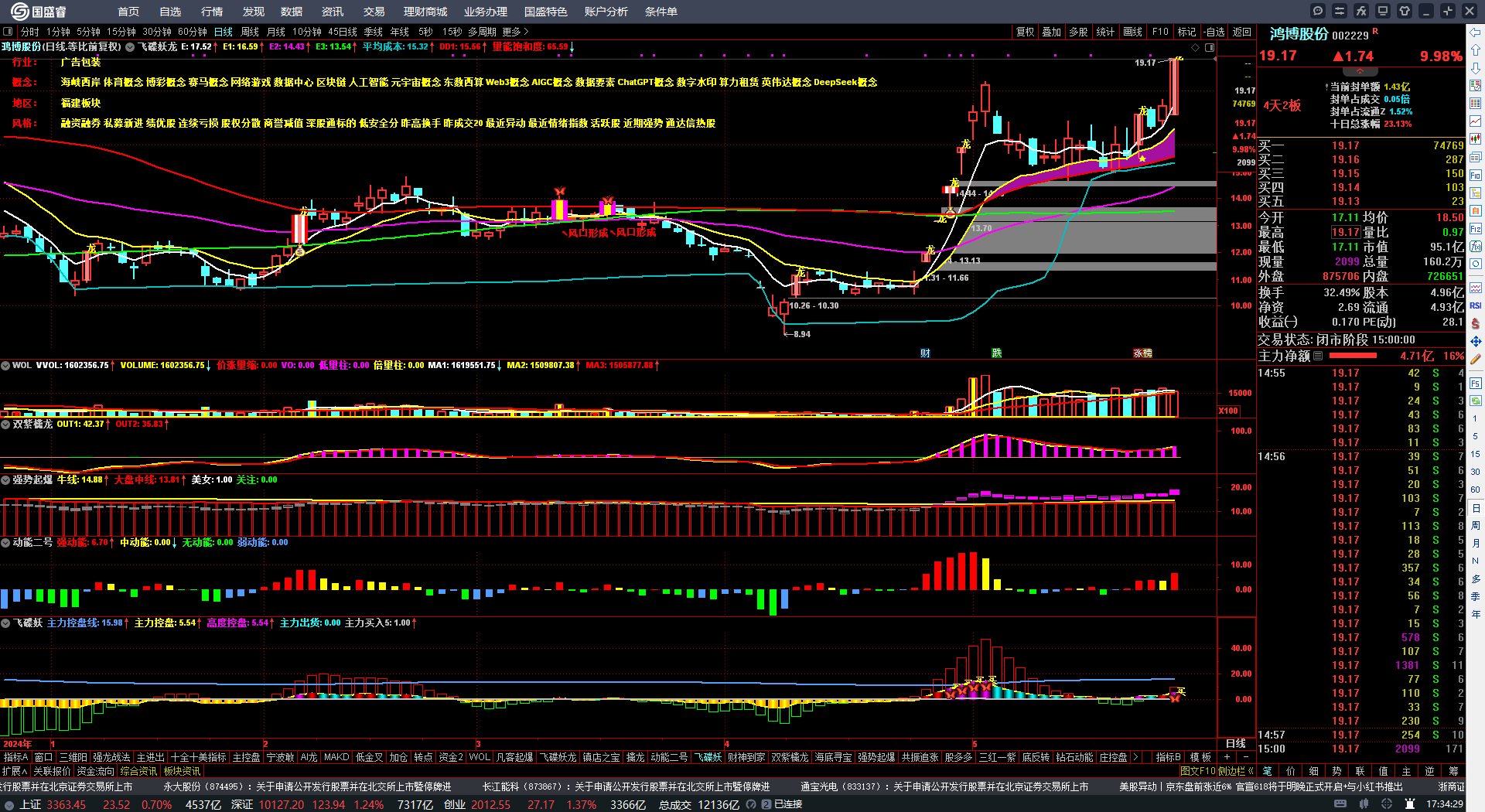Open the message chat bubble icon

pyautogui.click(x=1318, y=11)
